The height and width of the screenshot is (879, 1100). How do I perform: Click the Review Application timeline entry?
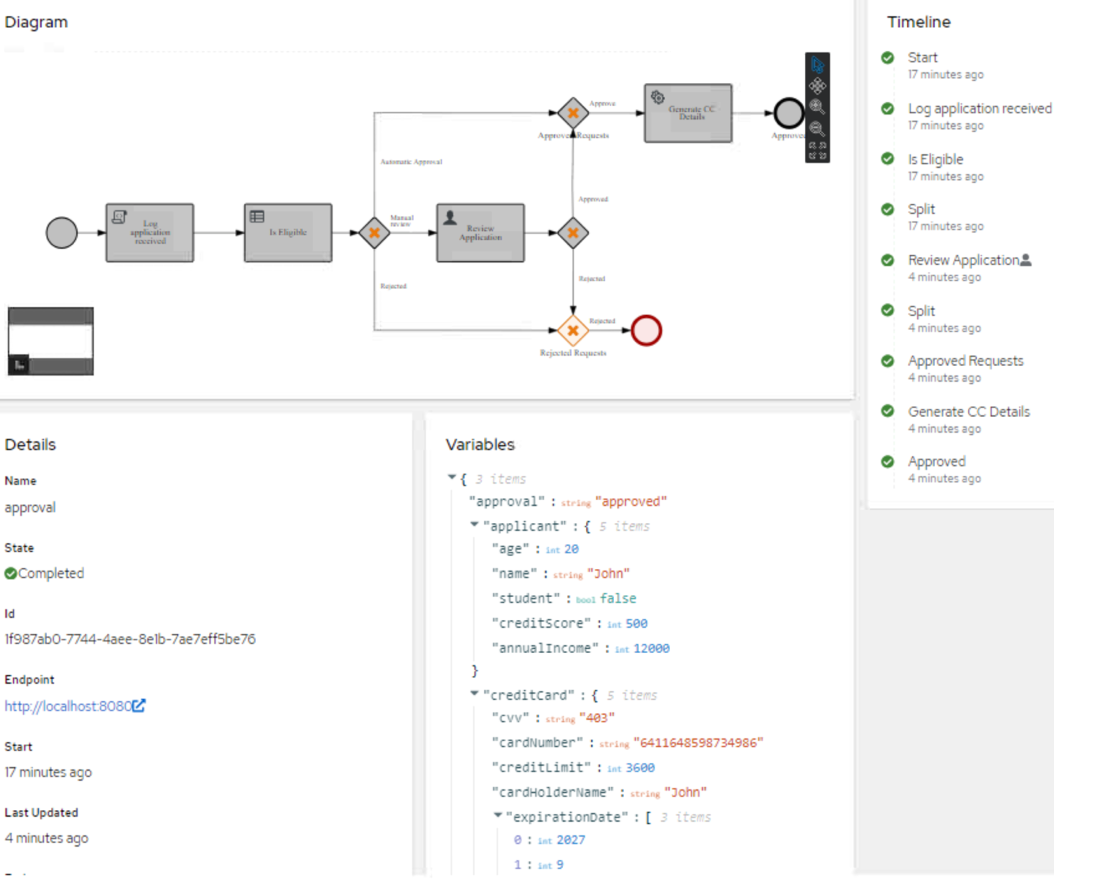963,260
